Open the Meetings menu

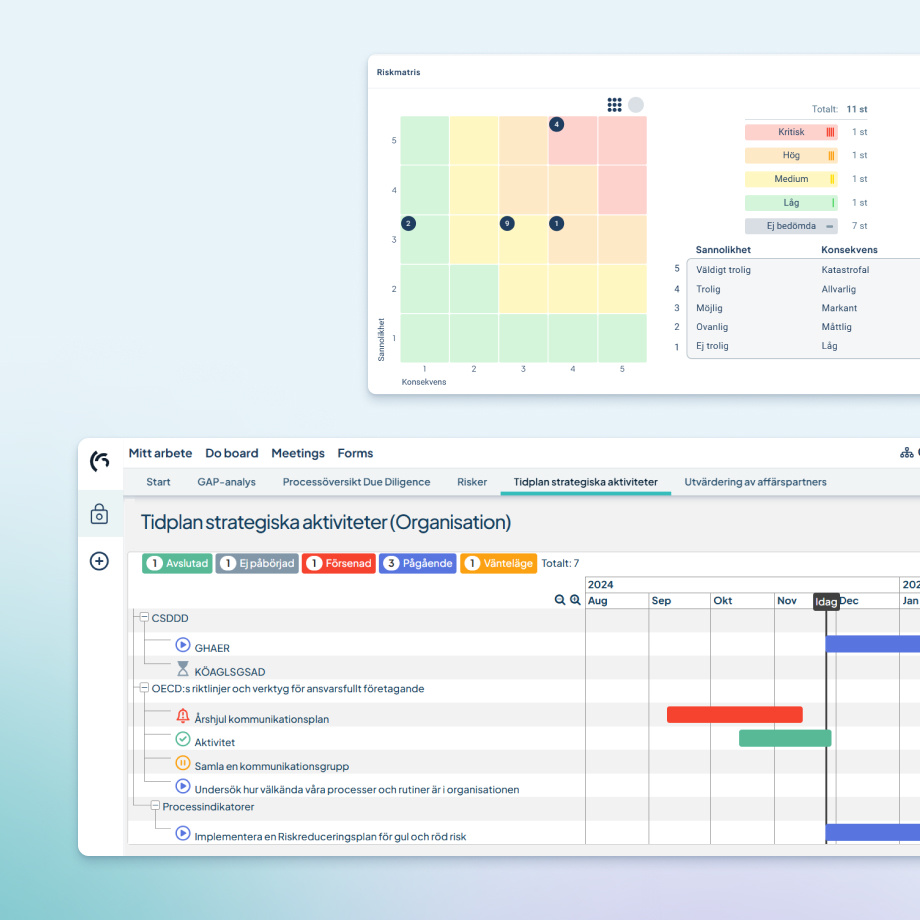click(297, 453)
